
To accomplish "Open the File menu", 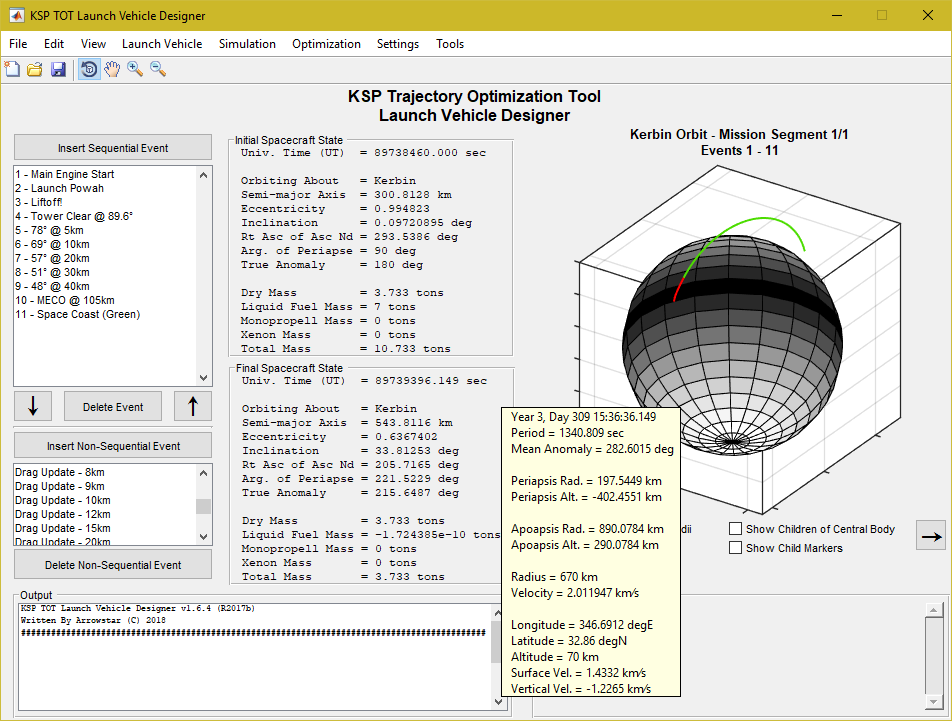I will (18, 44).
